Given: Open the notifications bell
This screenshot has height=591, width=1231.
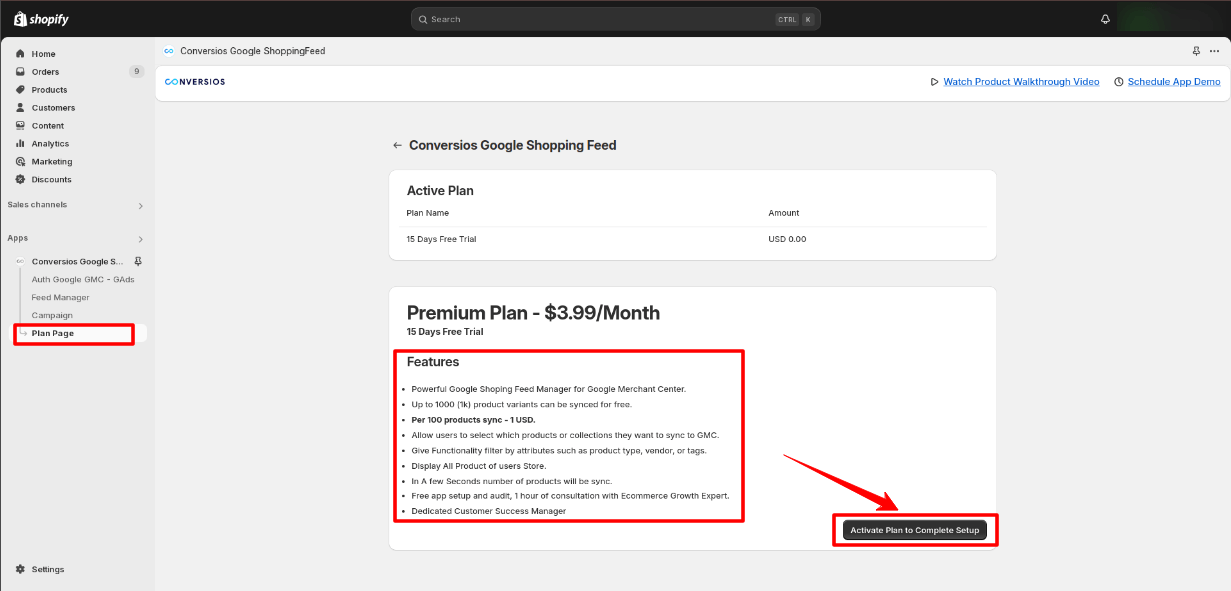Looking at the screenshot, I should [1105, 19].
